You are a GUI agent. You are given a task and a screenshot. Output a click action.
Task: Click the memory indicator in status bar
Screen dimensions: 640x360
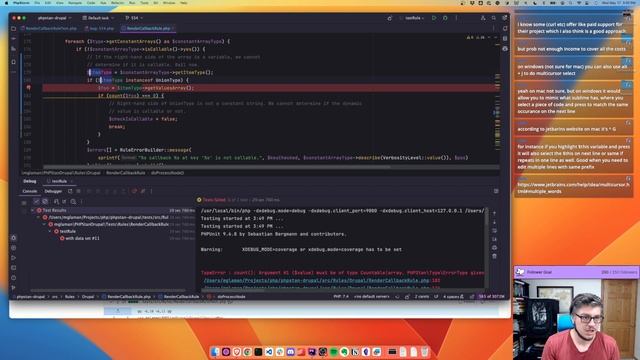coord(491,297)
